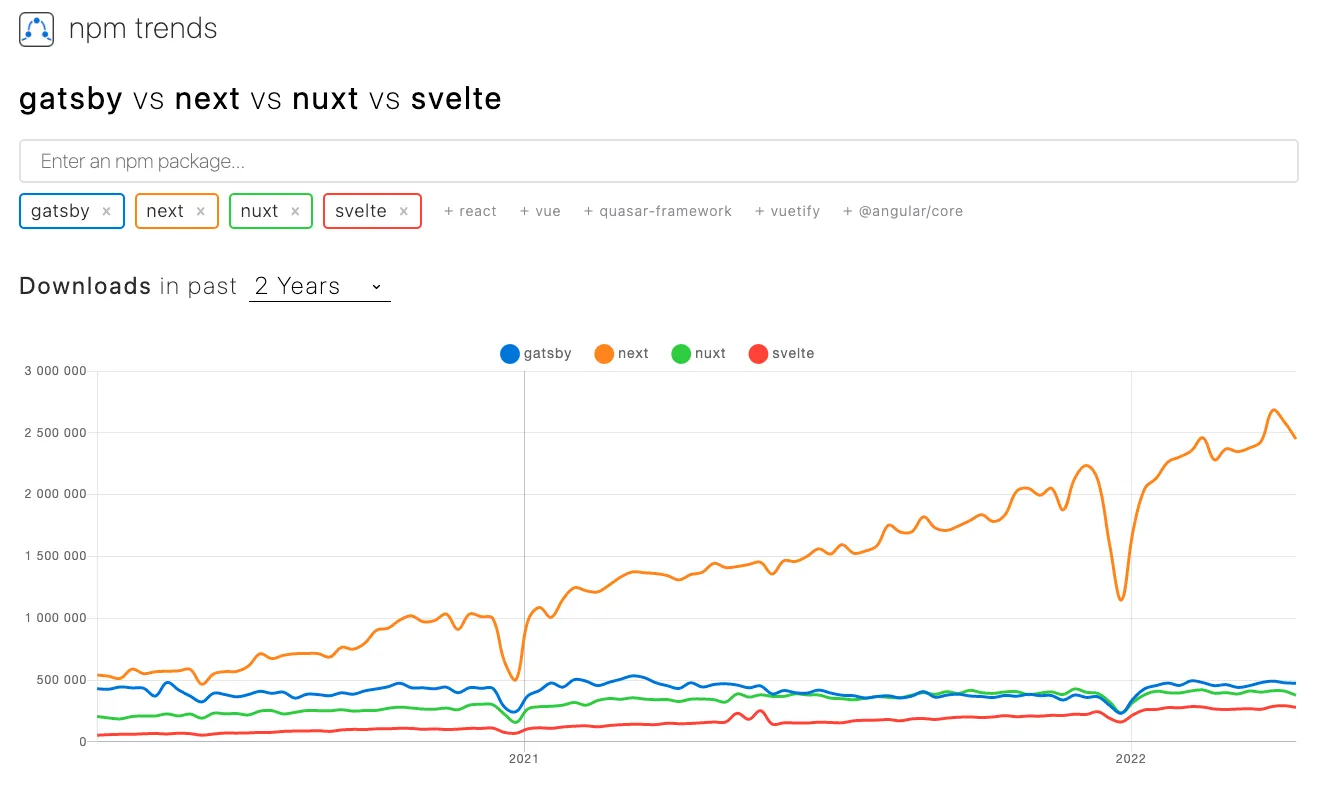Remove gatsby tag with its x icon

click(x=106, y=212)
